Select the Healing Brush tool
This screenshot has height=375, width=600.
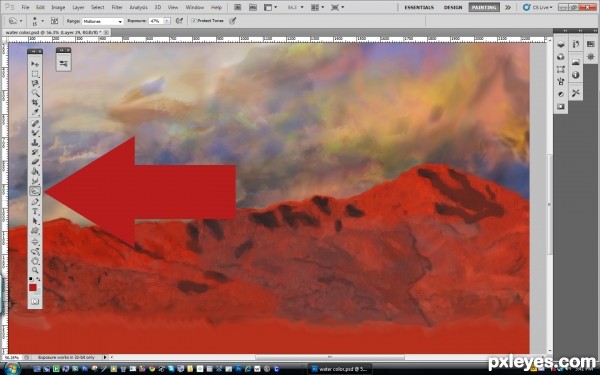click(35, 123)
